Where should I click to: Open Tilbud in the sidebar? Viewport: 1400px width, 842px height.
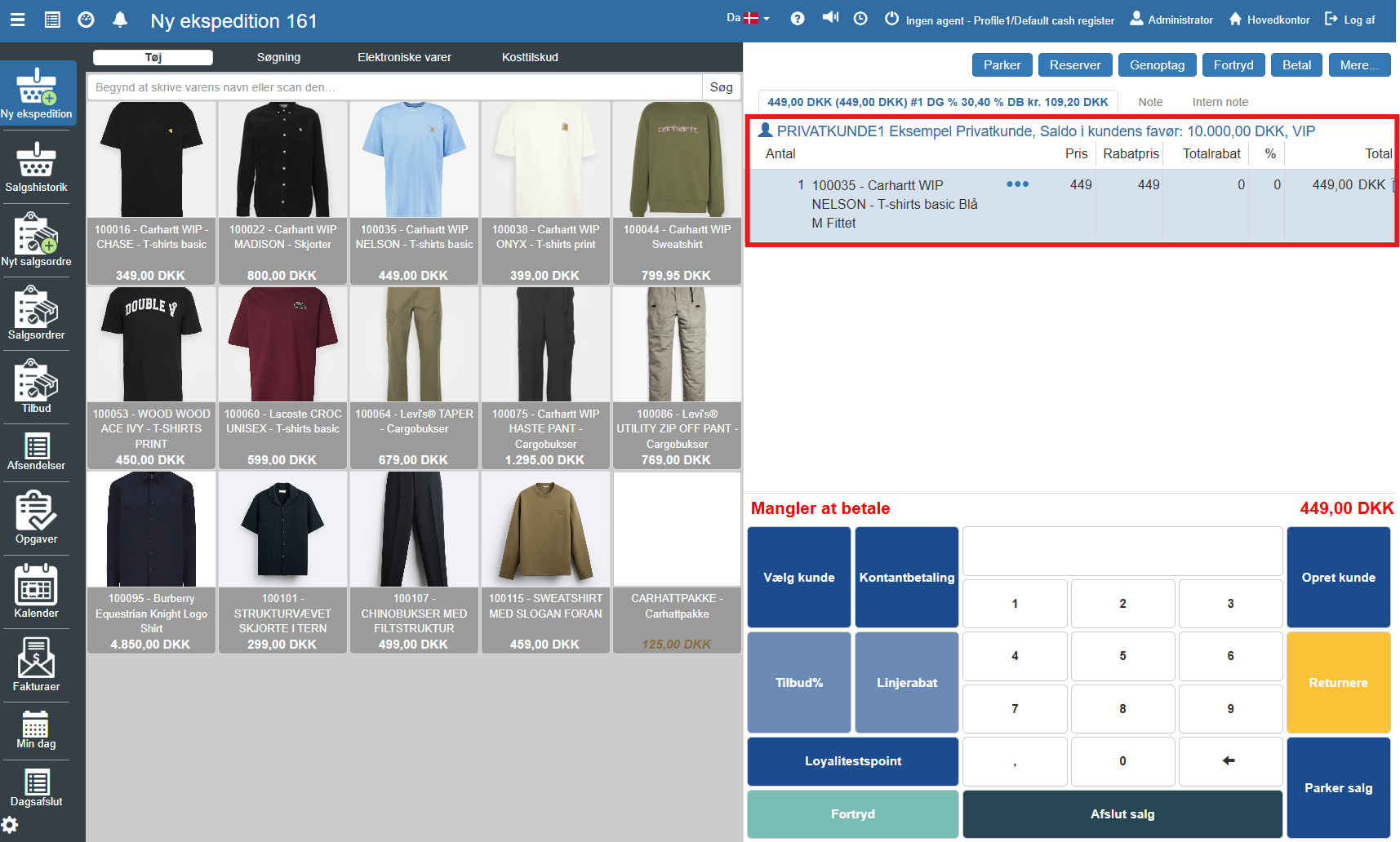point(37,386)
